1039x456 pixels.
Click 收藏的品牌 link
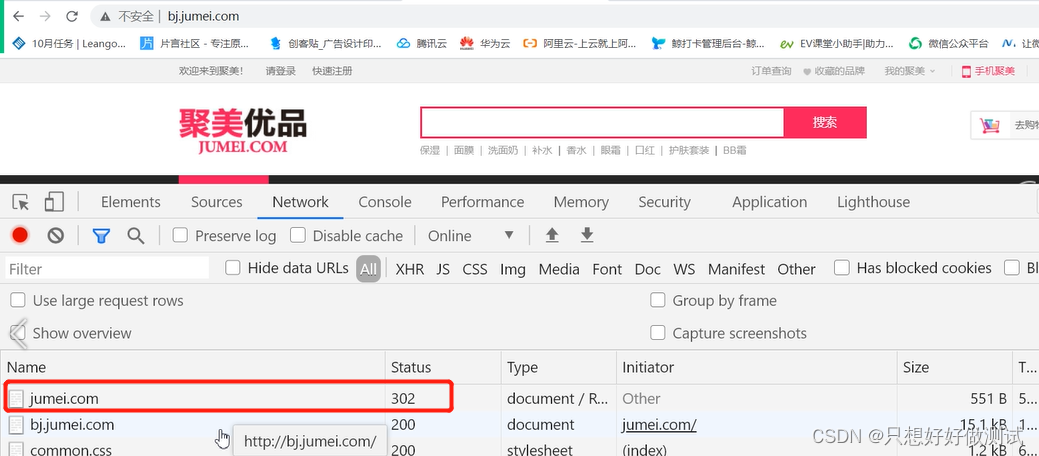[834, 71]
